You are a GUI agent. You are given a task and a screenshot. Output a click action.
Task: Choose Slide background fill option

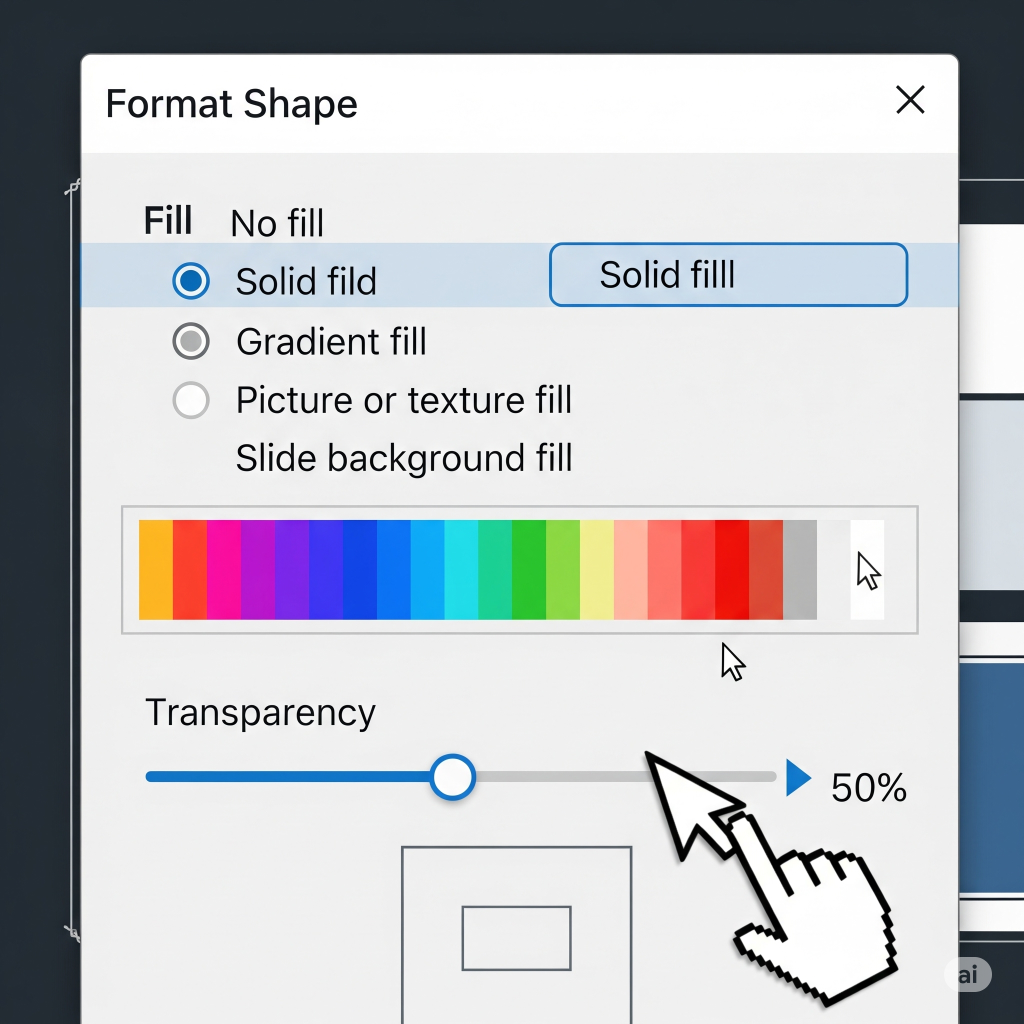click(403, 459)
